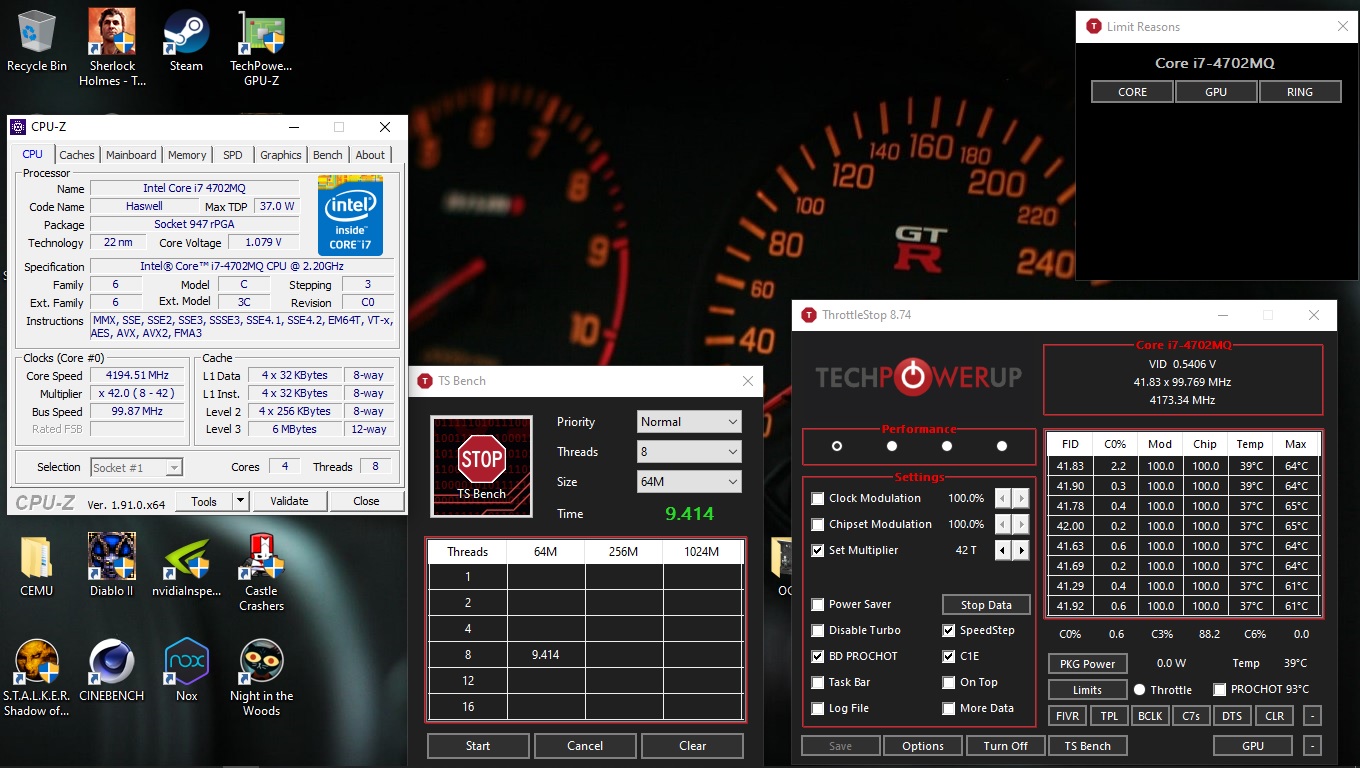Click the CORE button in Limit Reasons
The width and height of the screenshot is (1360, 768).
click(x=1132, y=92)
